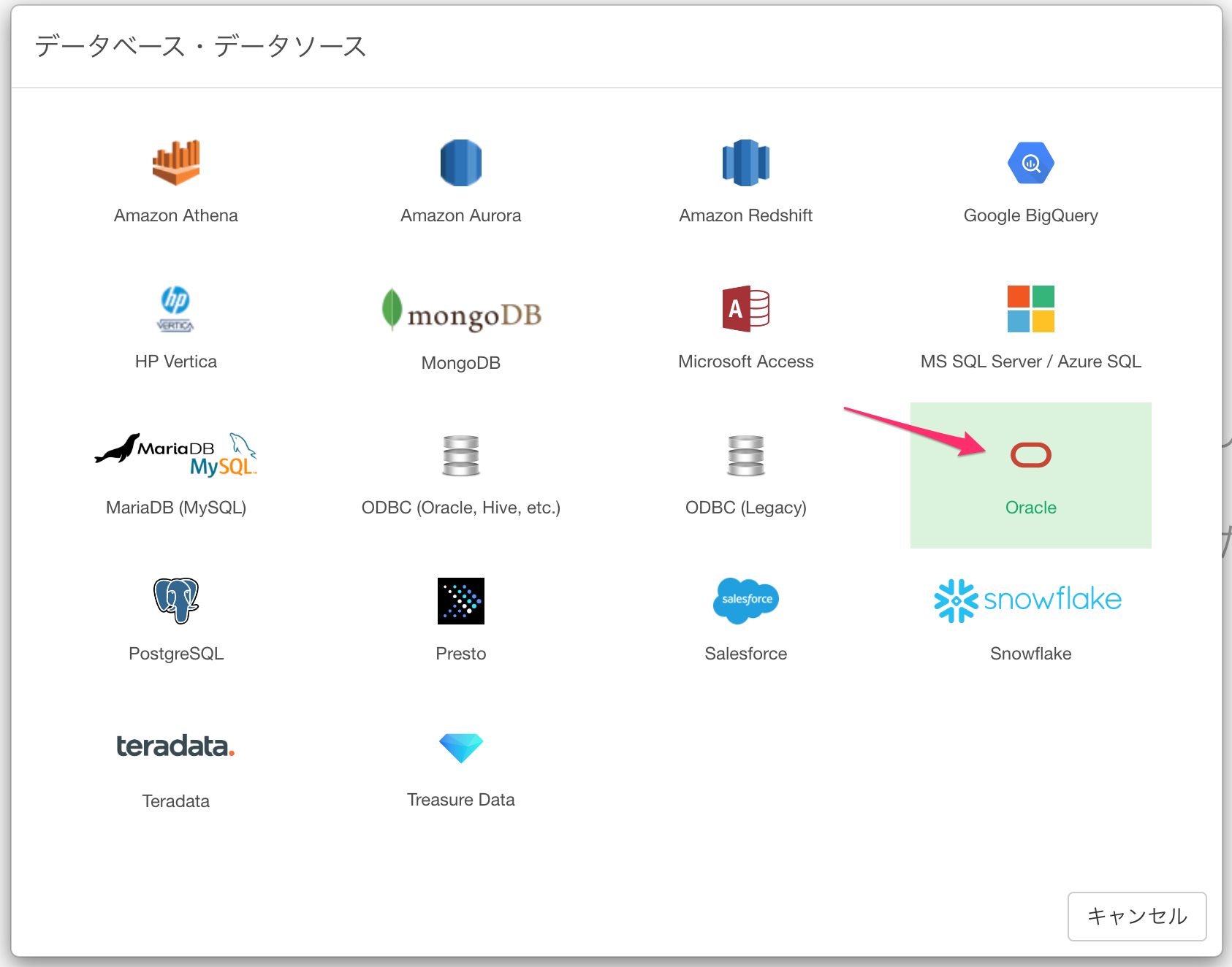Pick the Amazon Redshift icon
Image resolution: width=1232 pixels, height=967 pixels.
746,163
